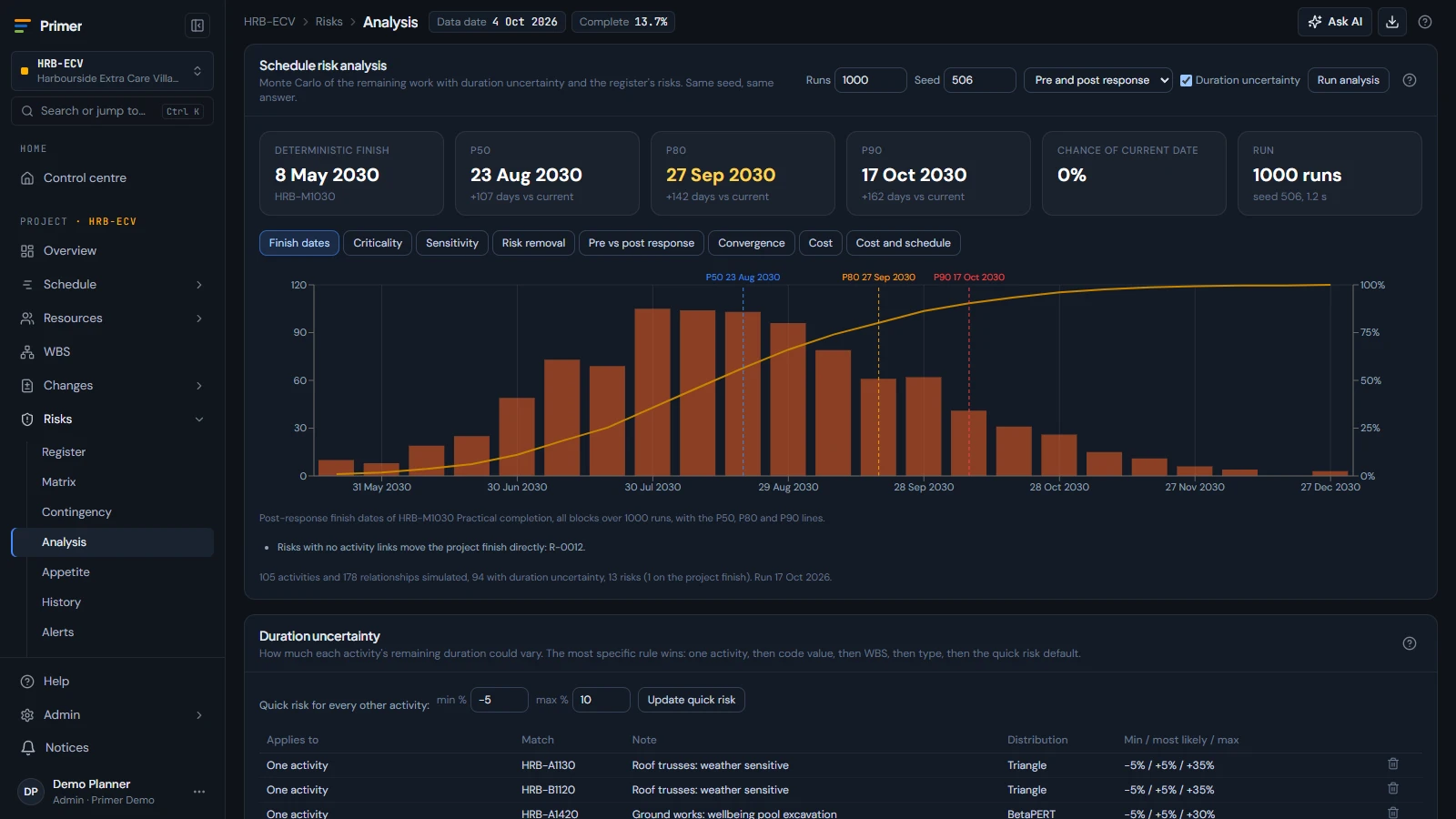Viewport: 1456px width, 819px height.
Task: Focus the Search or jump to box
Action: tap(112, 111)
